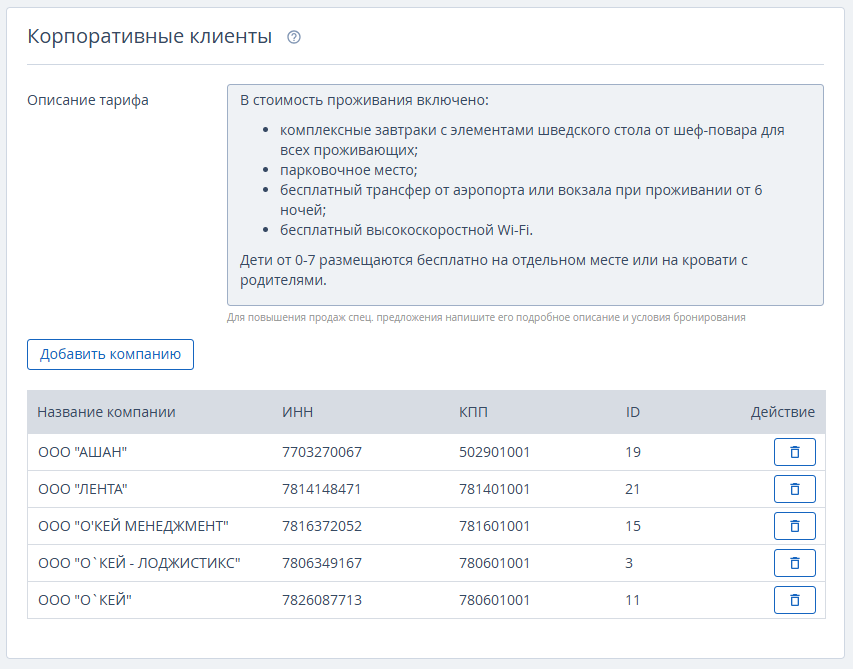853x669 pixels.
Task: Click trash icon for ООО "О`КЕЙ"
Action: [x=794, y=600]
